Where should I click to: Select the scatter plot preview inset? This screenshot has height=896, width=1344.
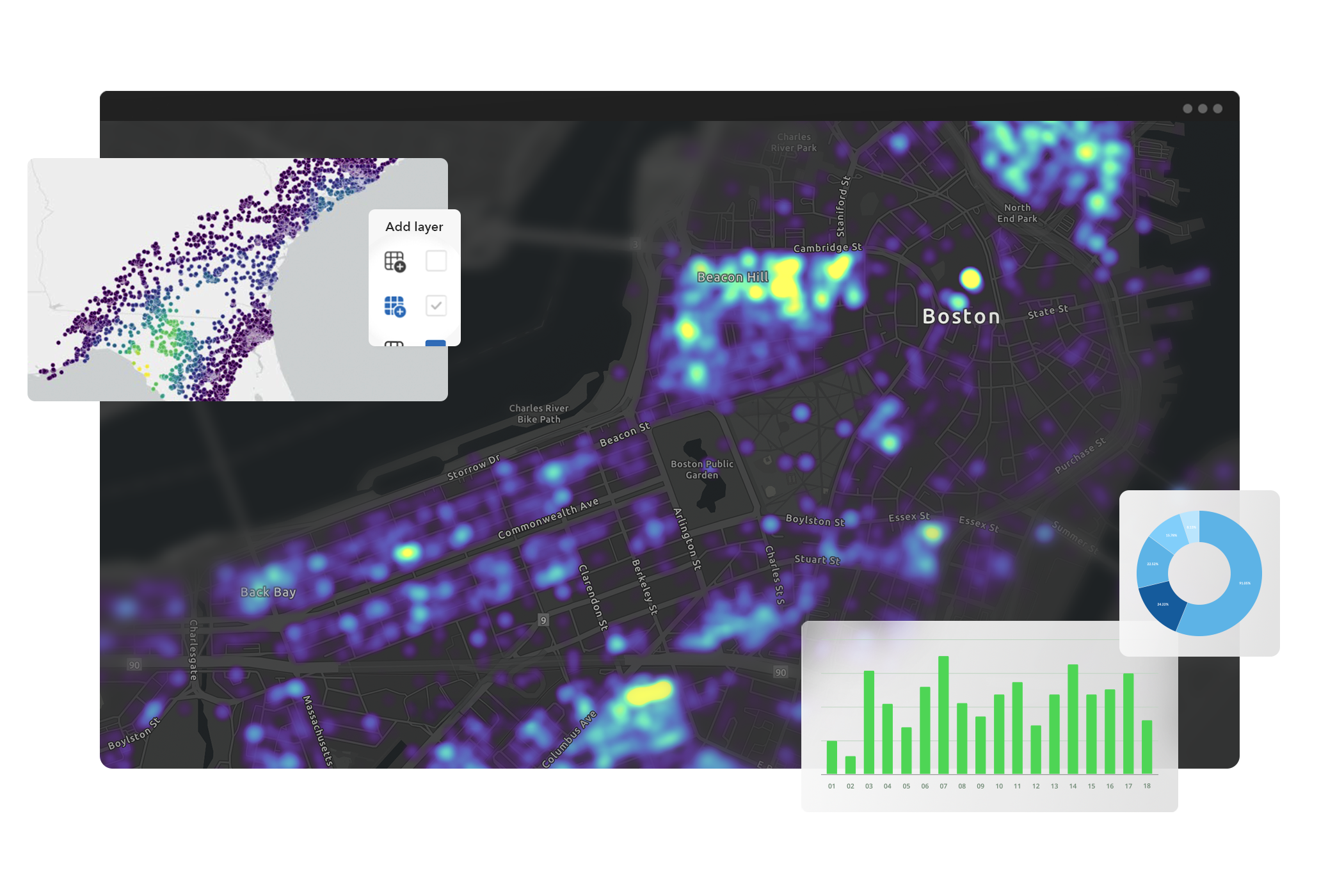(x=192, y=275)
